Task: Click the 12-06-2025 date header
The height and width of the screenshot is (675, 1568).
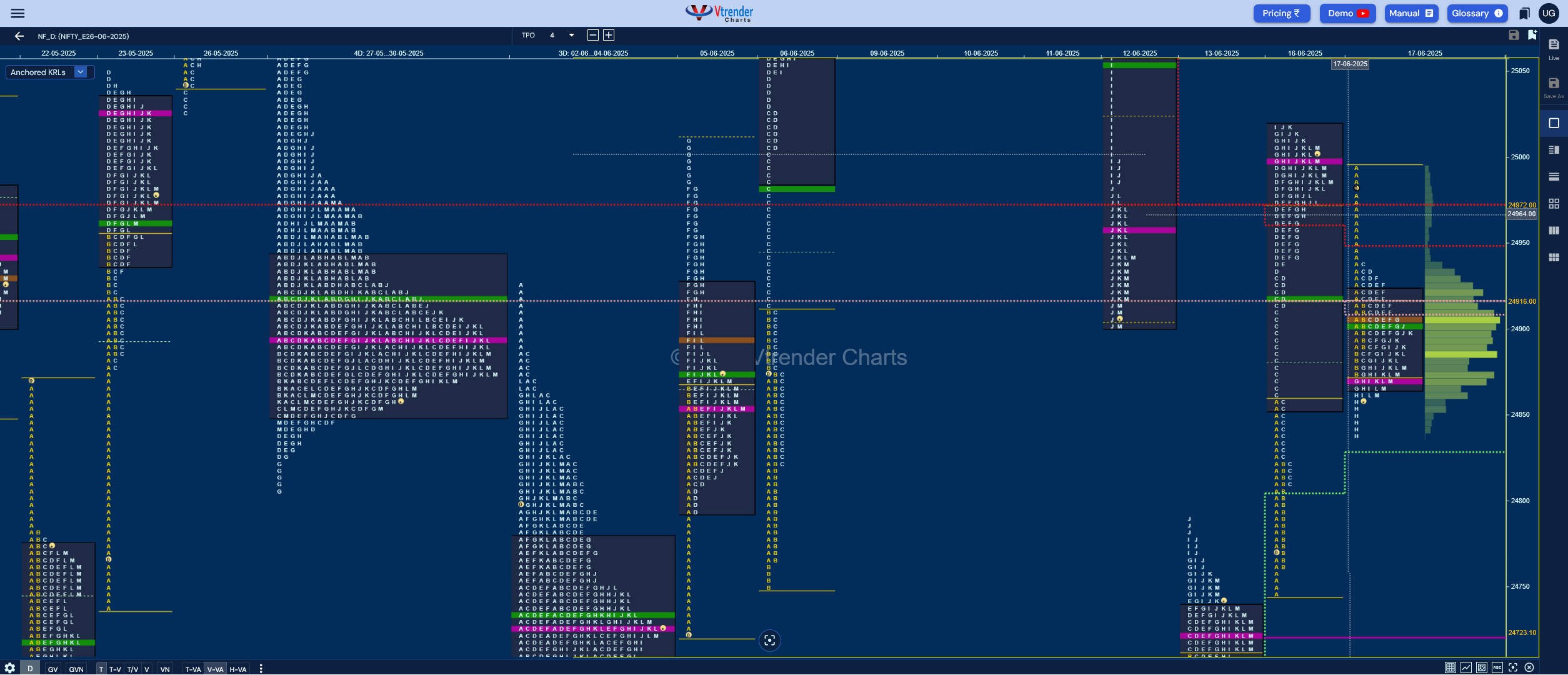Action: click(1140, 53)
